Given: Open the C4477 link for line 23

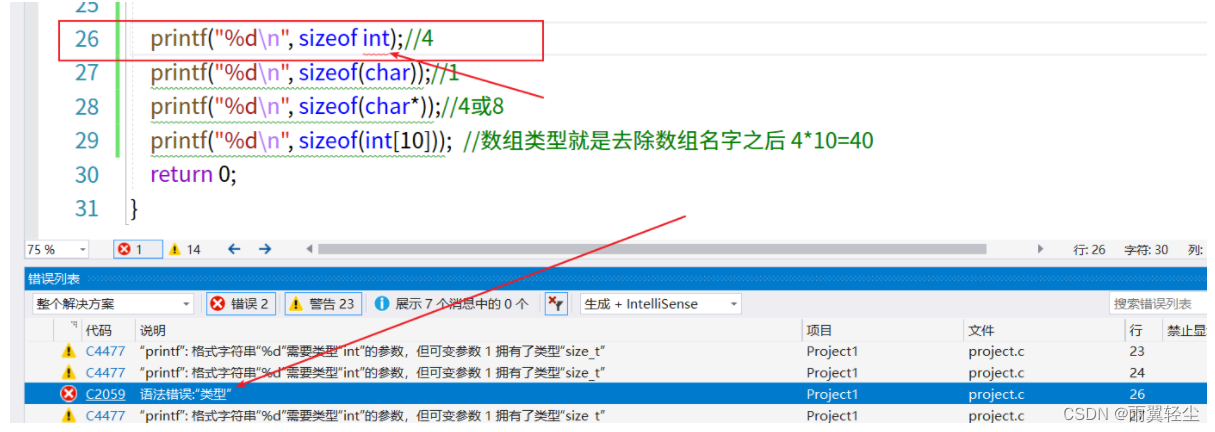Looking at the screenshot, I should pyautogui.click(x=105, y=351).
